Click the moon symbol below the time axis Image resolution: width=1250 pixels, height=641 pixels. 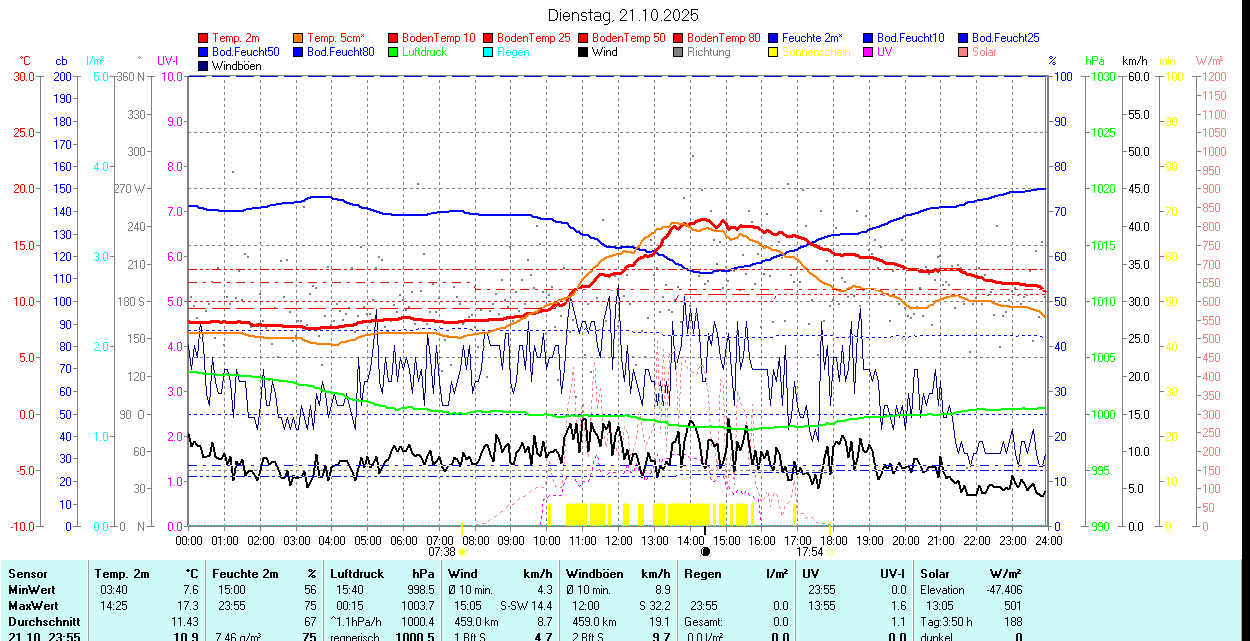705,551
